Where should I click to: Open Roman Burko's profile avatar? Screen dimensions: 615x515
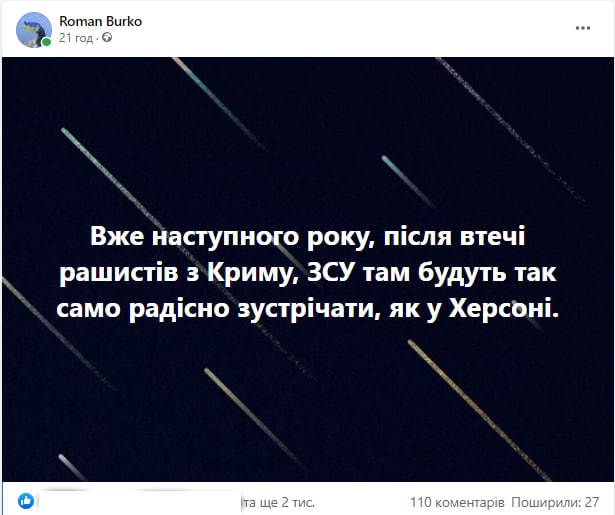(x=34, y=30)
